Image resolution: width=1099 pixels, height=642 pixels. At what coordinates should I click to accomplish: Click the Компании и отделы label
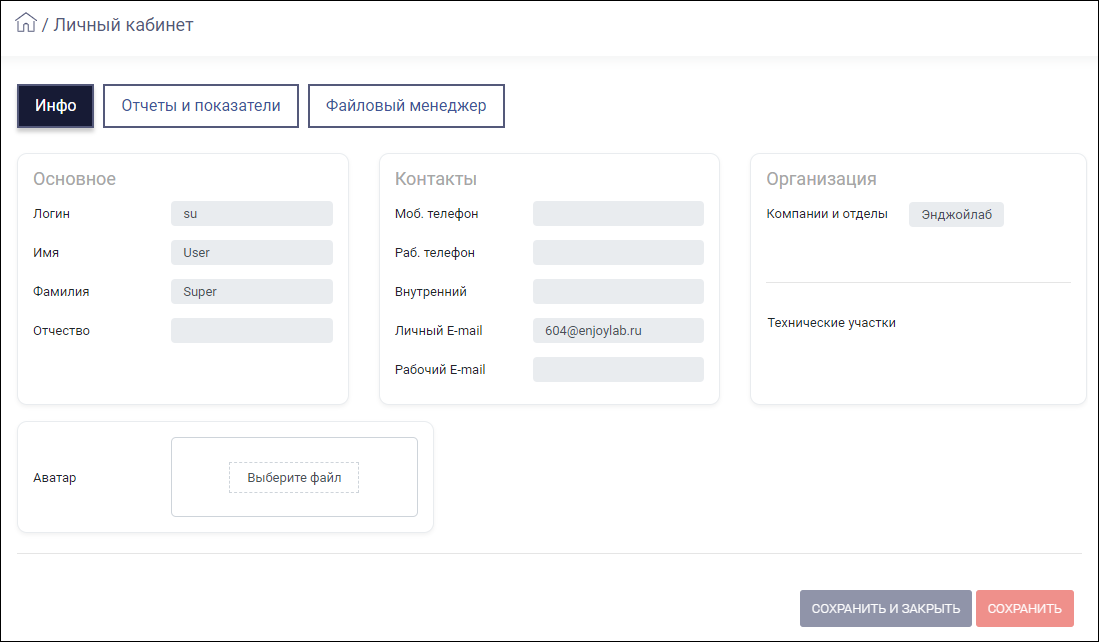click(x=827, y=214)
